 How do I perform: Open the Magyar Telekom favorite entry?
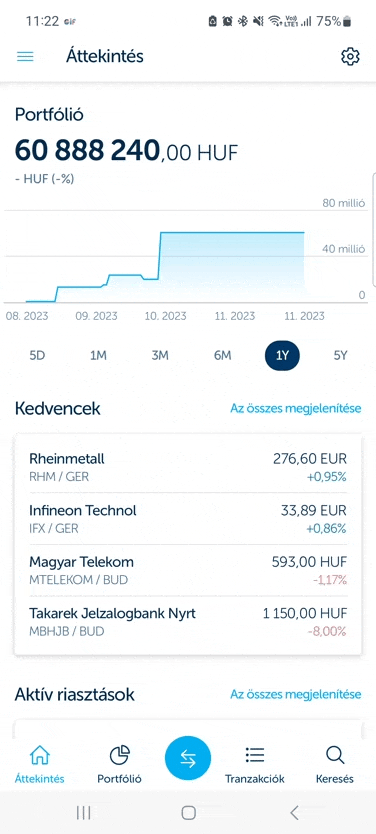[188, 570]
